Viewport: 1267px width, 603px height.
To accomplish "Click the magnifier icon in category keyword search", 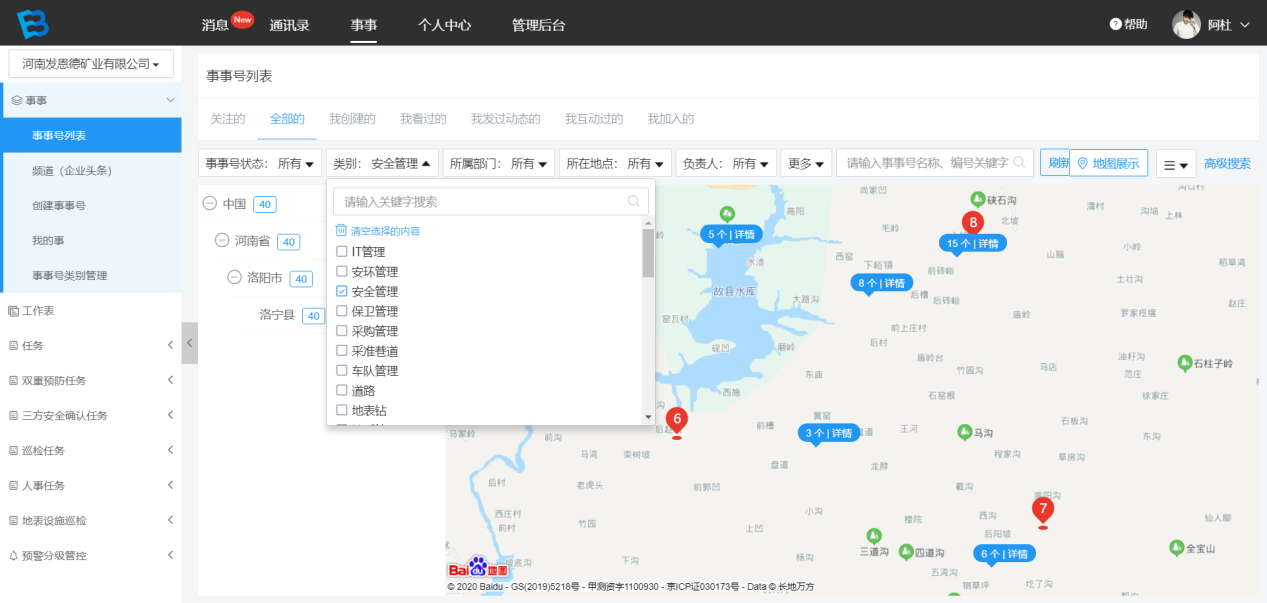I will point(634,201).
